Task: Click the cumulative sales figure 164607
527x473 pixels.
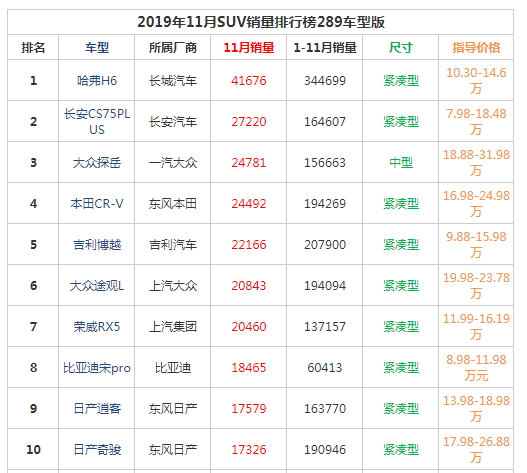Action: pos(325,122)
